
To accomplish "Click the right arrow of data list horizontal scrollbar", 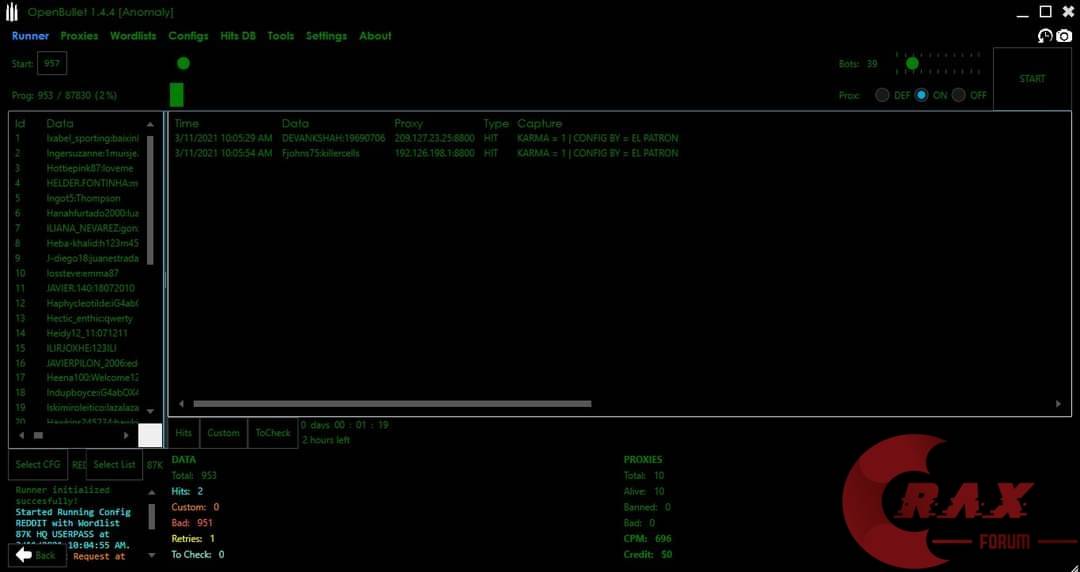I will click(x=126, y=435).
